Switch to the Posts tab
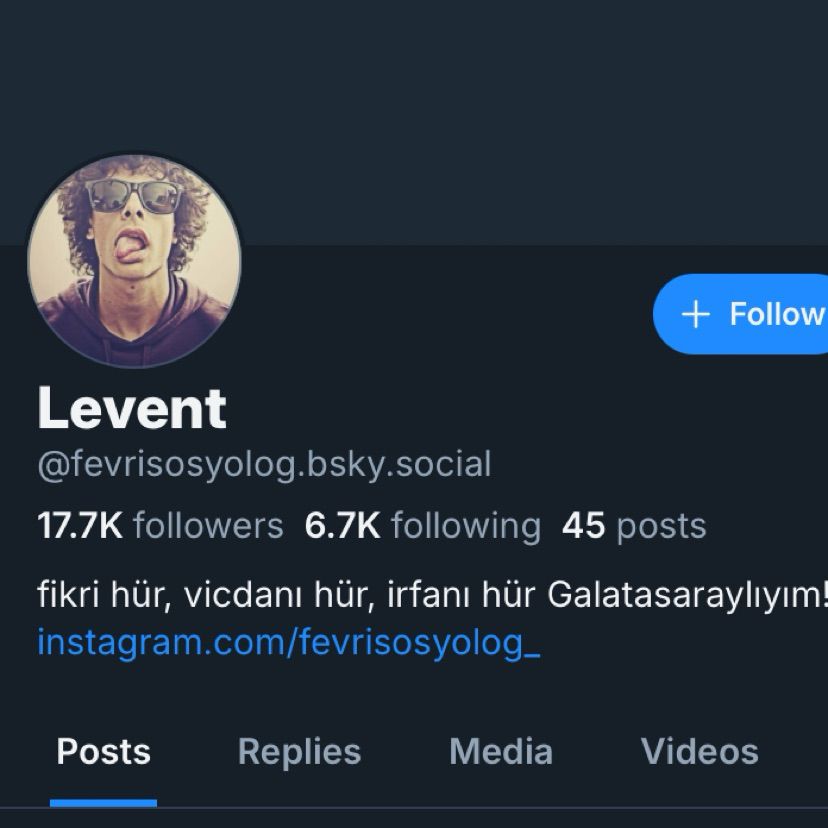 click(104, 751)
